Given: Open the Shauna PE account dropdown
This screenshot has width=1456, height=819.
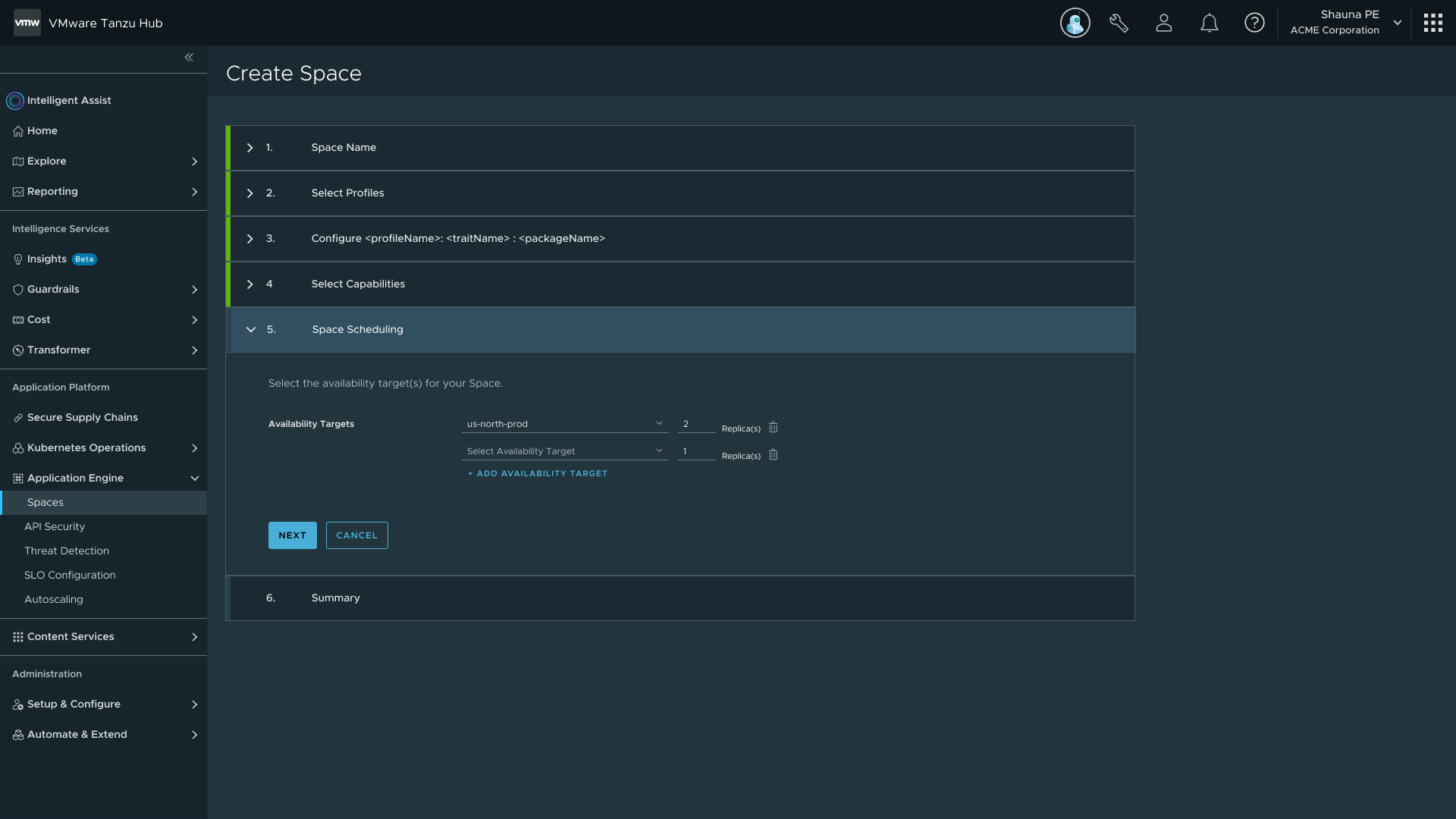Looking at the screenshot, I should pos(1397,23).
